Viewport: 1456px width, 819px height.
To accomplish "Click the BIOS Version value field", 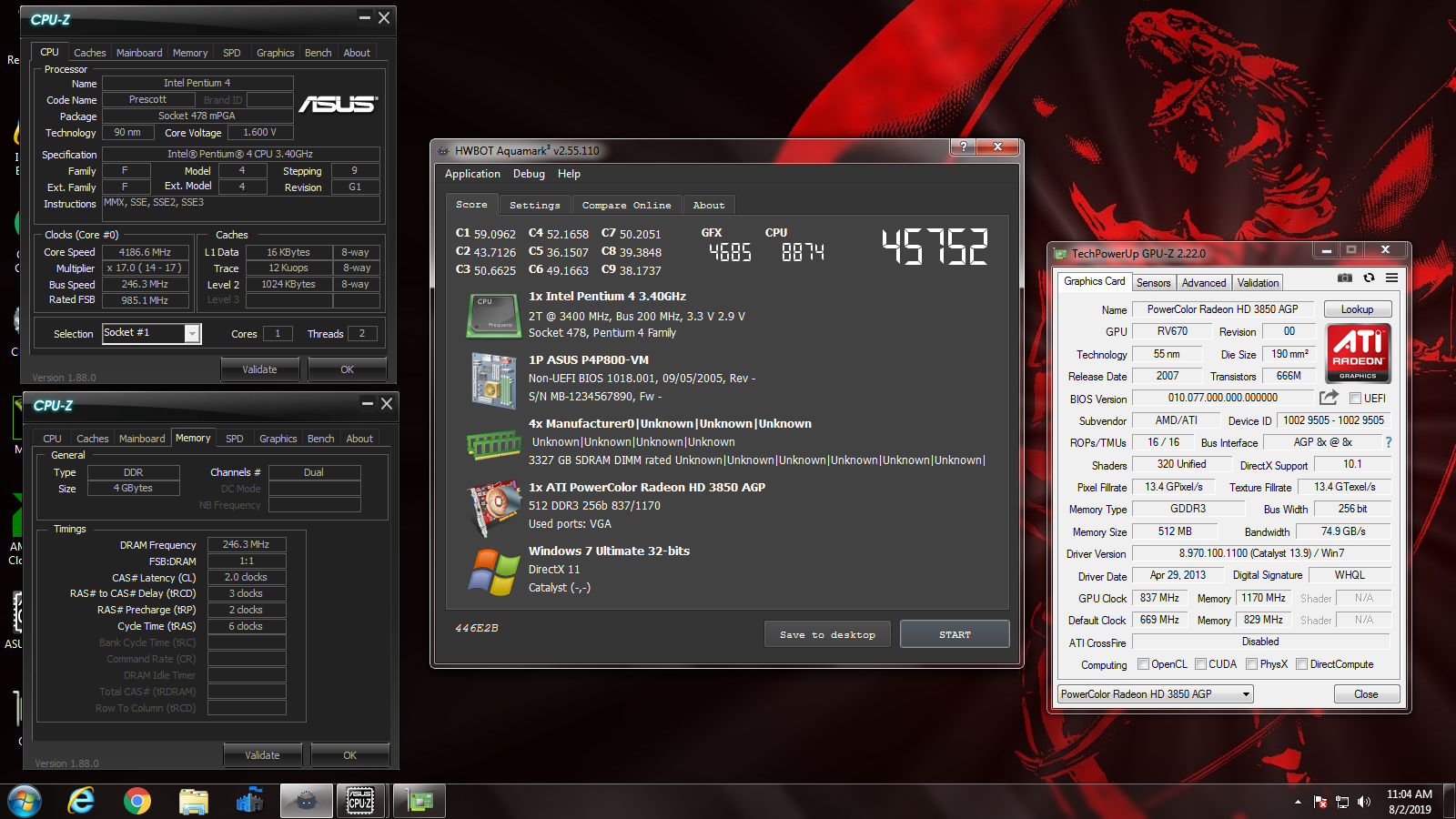I will point(1222,398).
